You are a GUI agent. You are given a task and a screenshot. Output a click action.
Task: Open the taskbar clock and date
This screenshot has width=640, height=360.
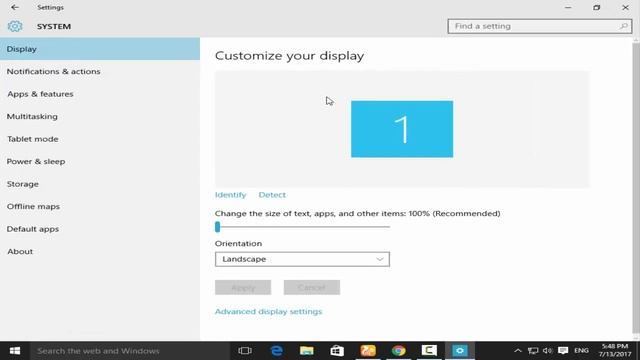click(615, 351)
